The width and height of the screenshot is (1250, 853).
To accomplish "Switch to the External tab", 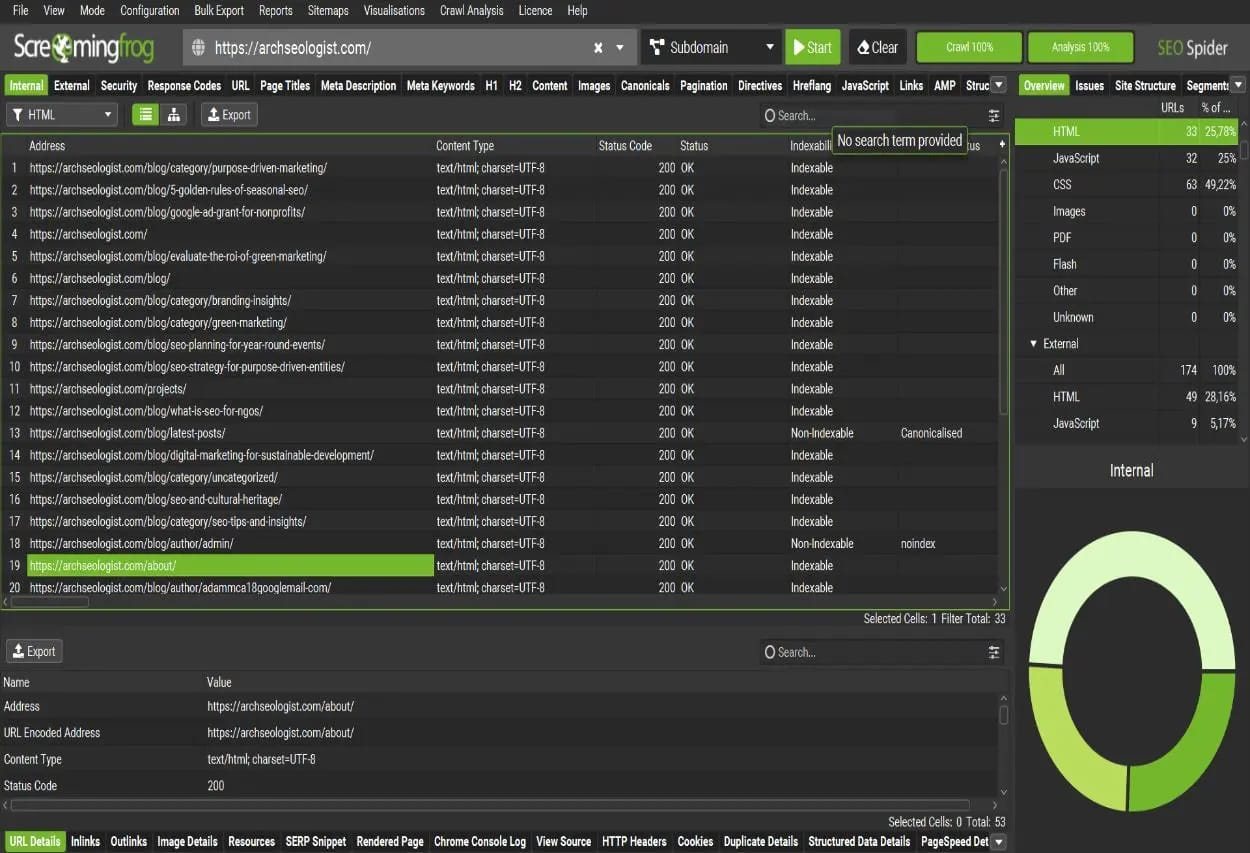I will (71, 86).
